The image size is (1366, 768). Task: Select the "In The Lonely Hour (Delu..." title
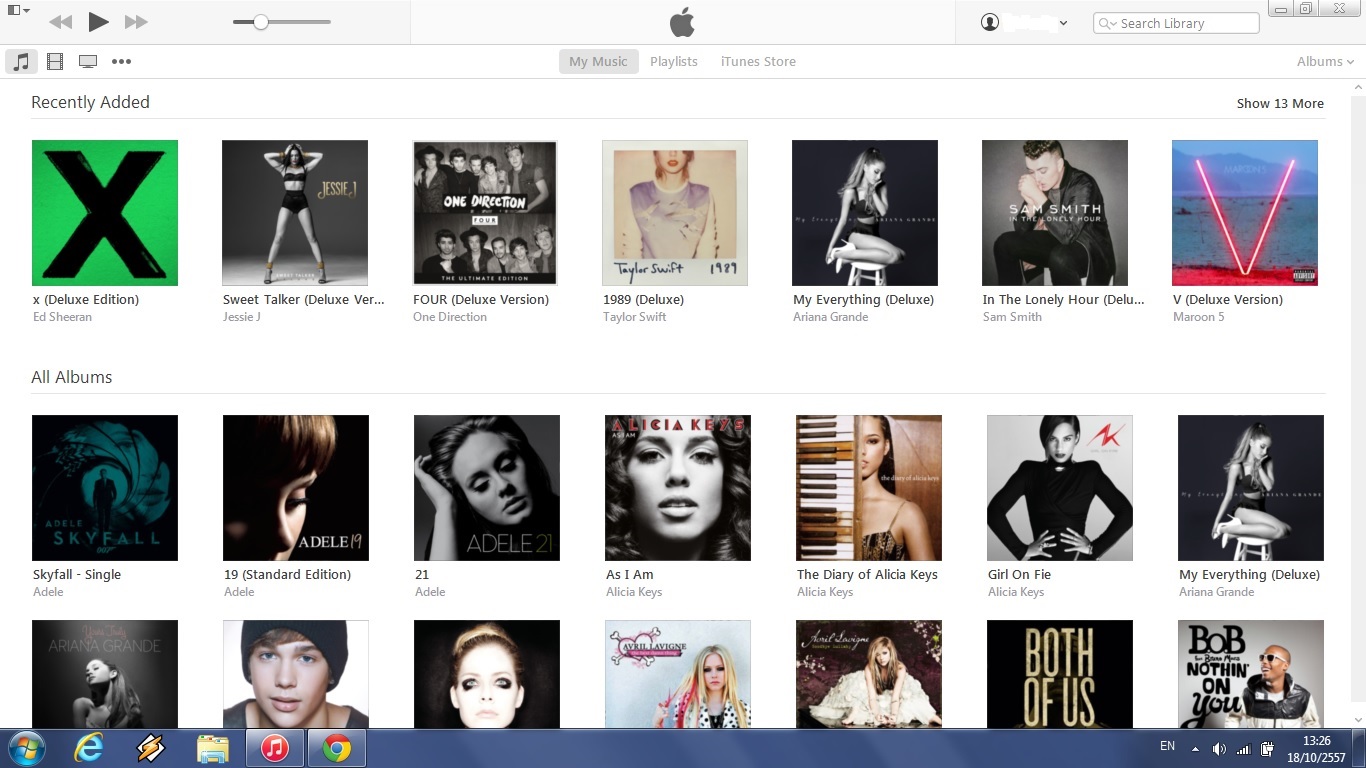(x=1063, y=299)
